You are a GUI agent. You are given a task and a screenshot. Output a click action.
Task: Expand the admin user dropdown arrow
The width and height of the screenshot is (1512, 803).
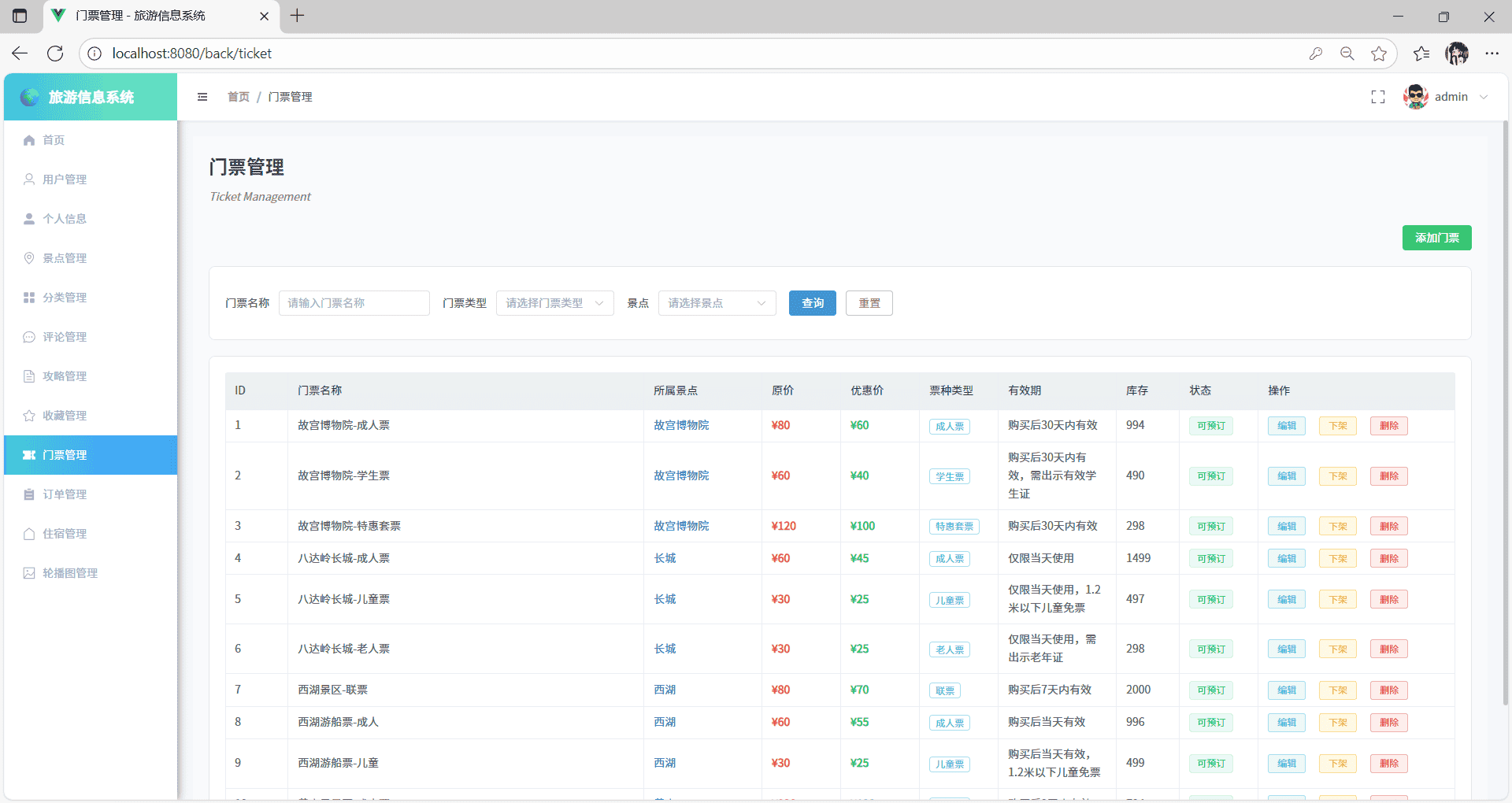[x=1484, y=97]
